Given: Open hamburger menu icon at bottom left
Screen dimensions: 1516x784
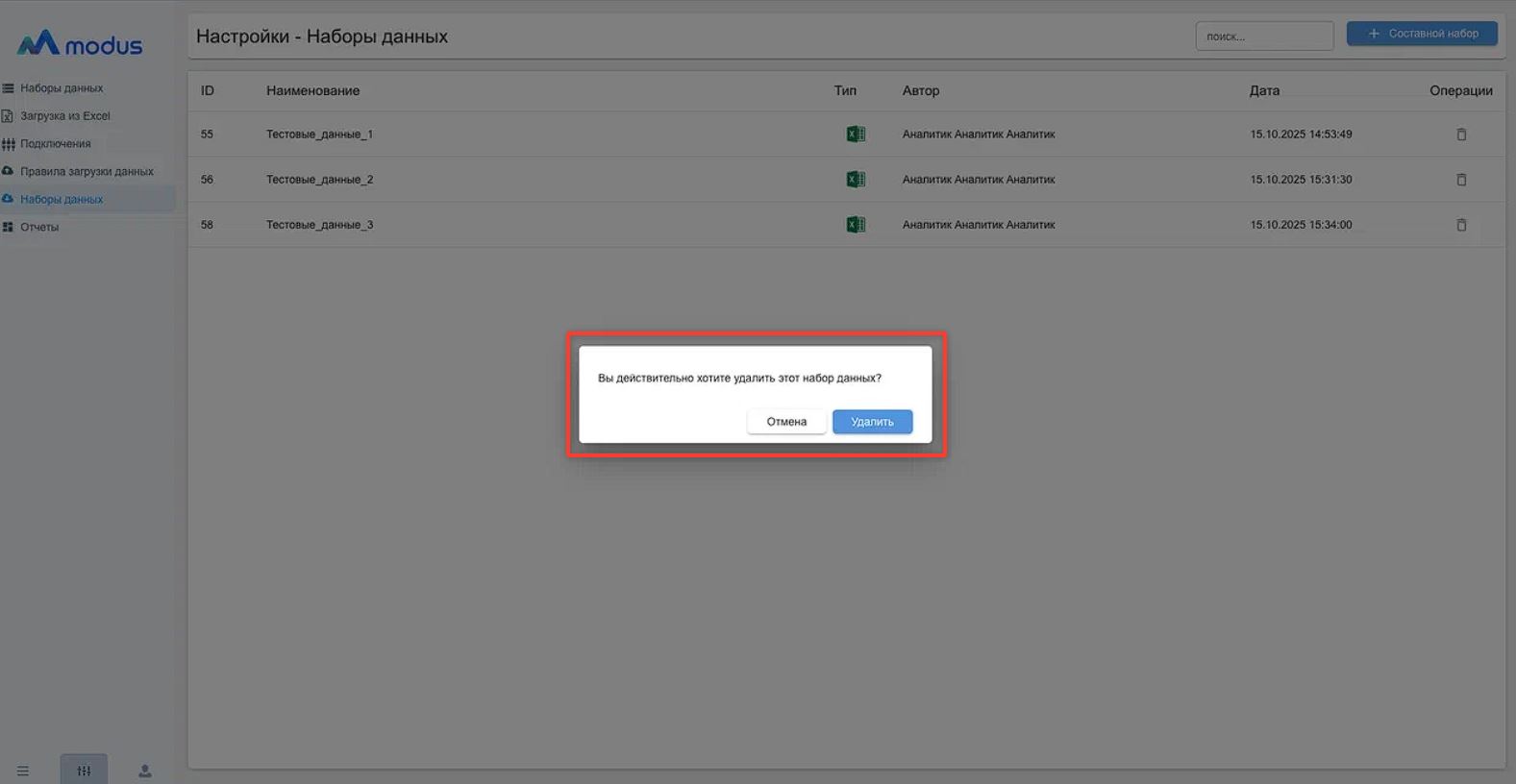Looking at the screenshot, I should (x=23, y=771).
